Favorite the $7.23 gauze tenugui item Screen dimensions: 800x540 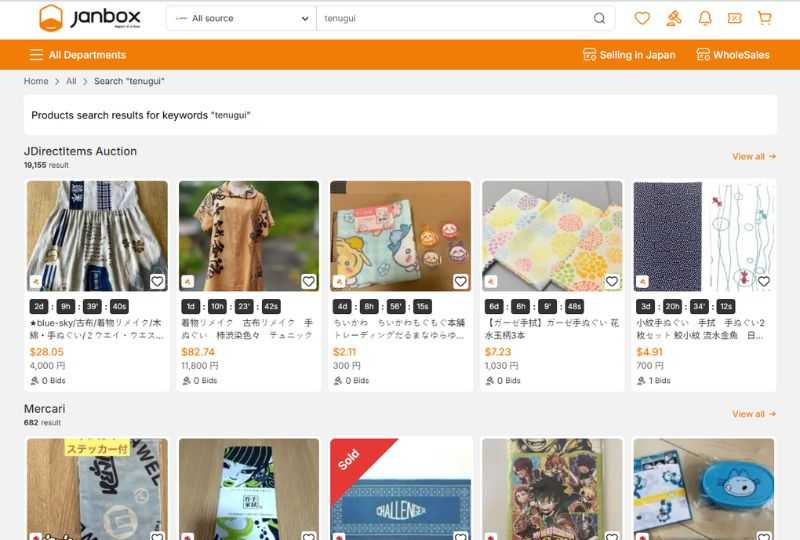612,281
